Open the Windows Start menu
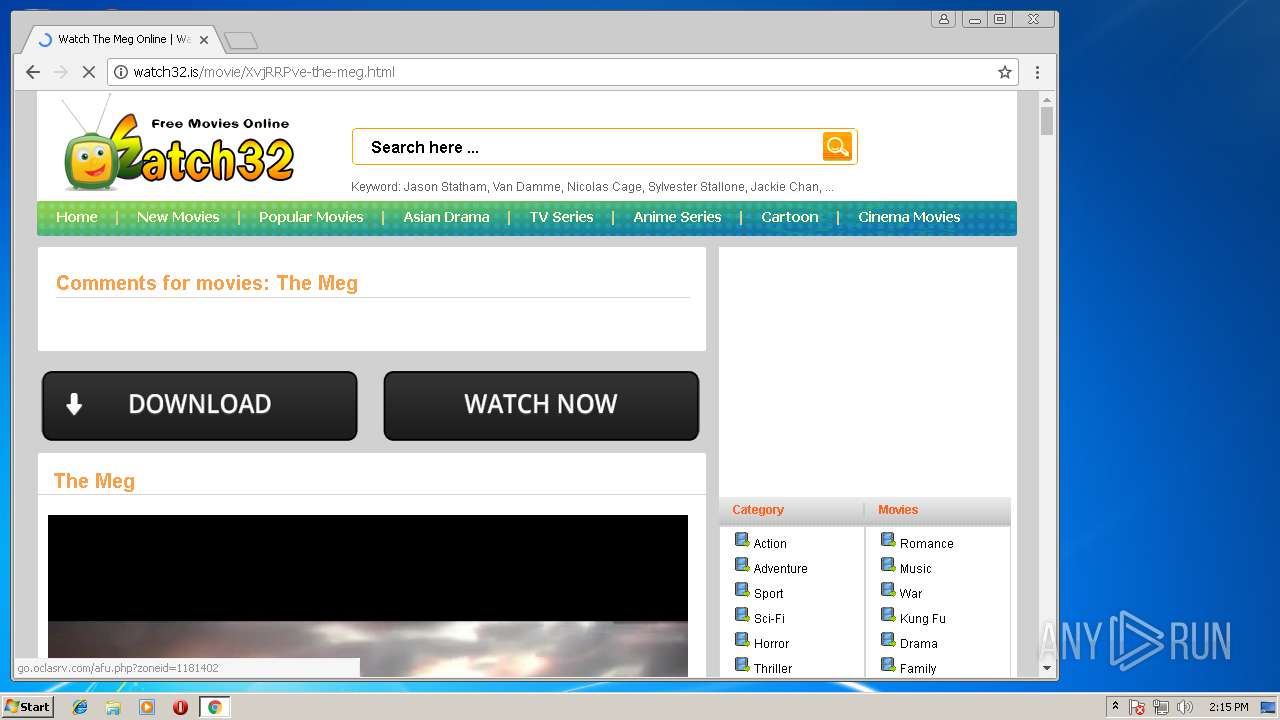 (x=27, y=707)
